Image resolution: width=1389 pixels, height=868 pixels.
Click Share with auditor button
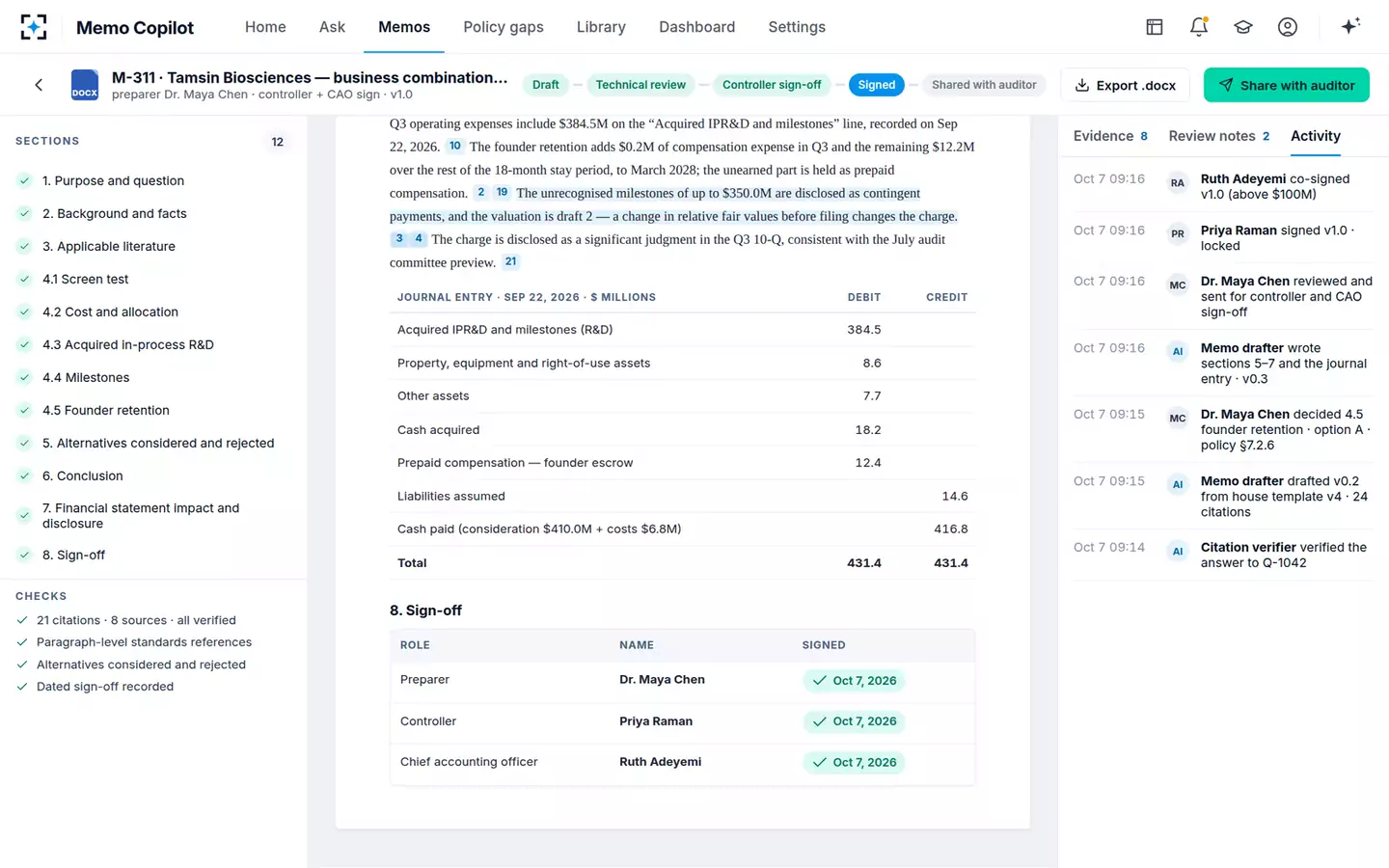pyautogui.click(x=1287, y=85)
